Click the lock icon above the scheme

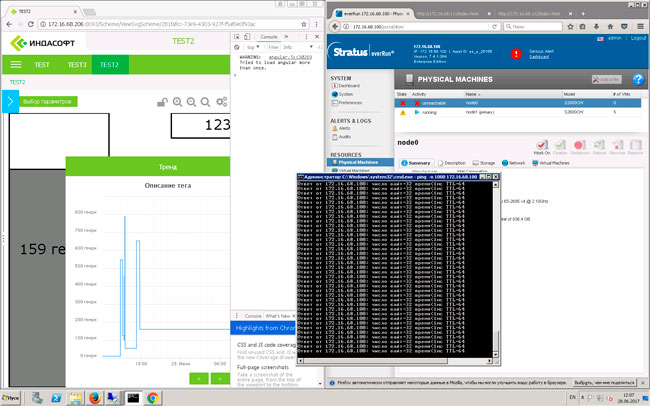tap(162, 102)
